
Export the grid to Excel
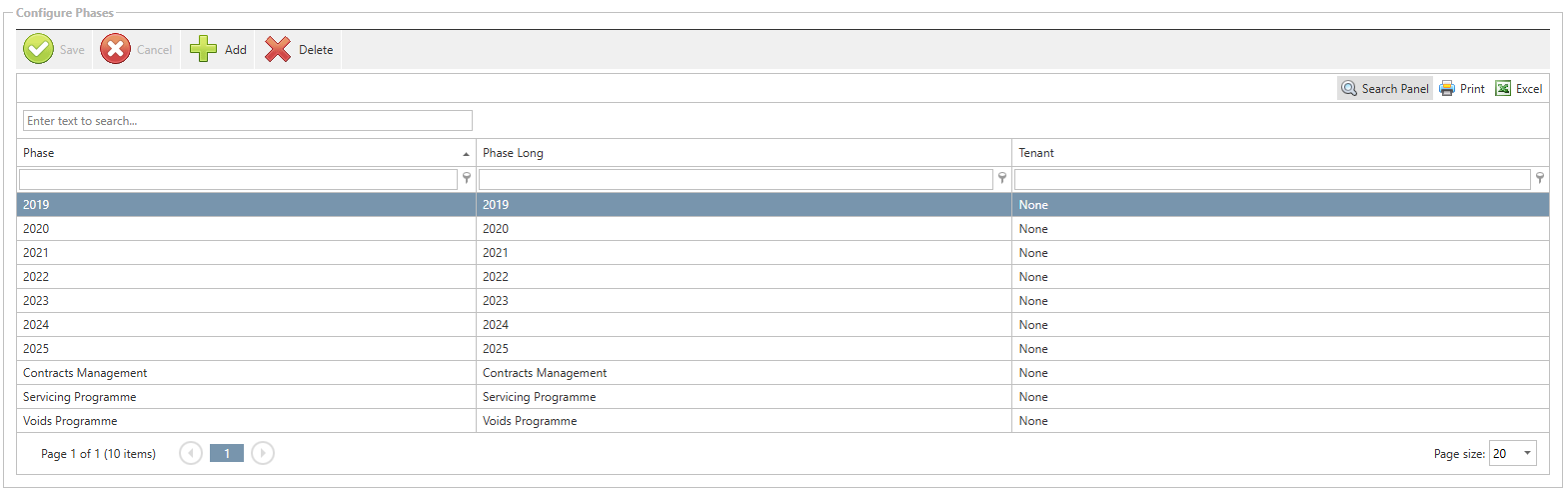(x=1518, y=89)
